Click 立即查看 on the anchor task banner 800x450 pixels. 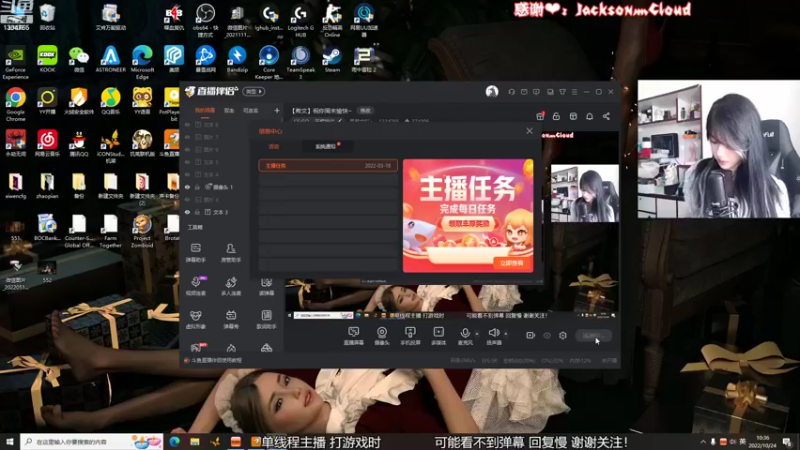511,263
